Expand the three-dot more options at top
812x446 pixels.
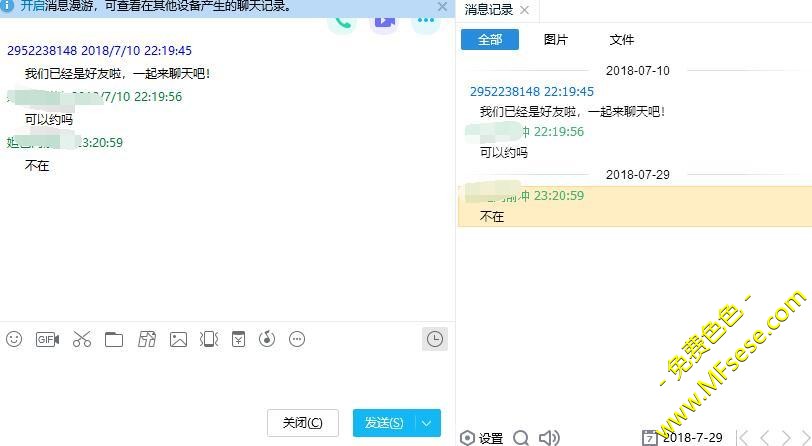pos(426,20)
